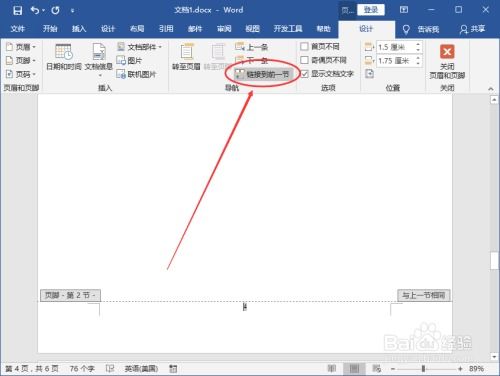Undo the last action

tap(34, 10)
